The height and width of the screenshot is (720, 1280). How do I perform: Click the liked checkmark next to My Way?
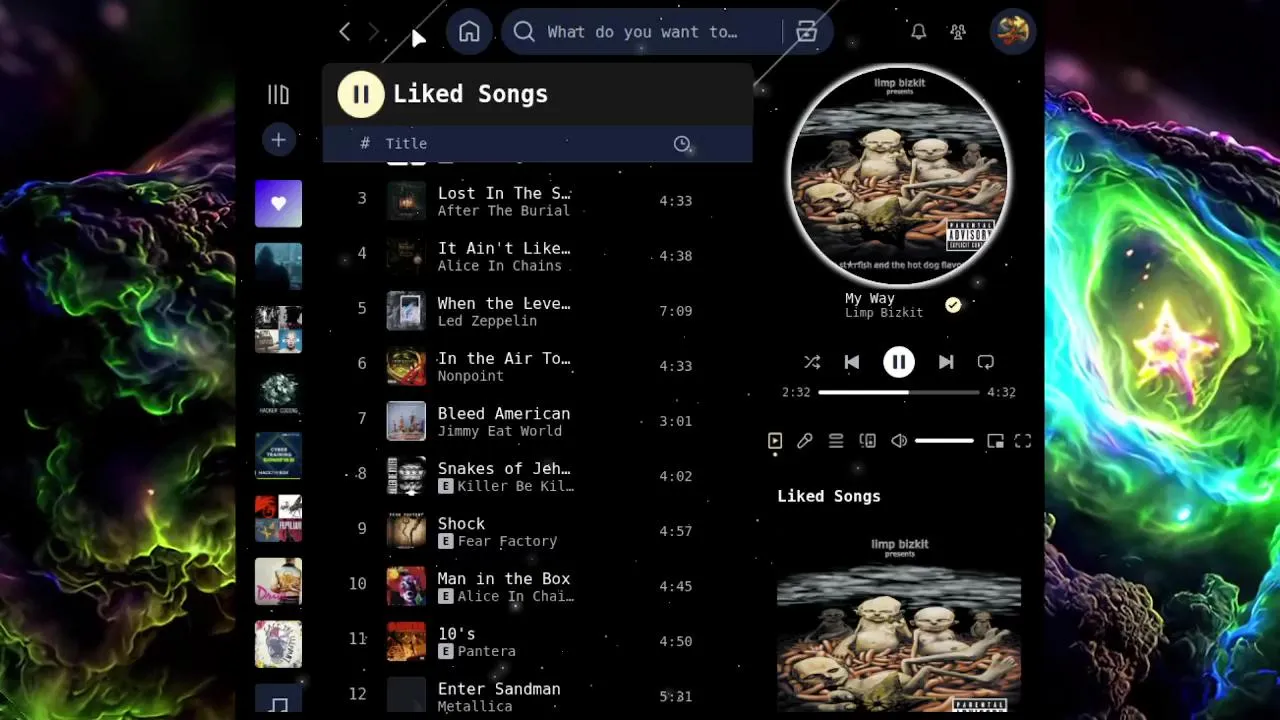click(953, 305)
